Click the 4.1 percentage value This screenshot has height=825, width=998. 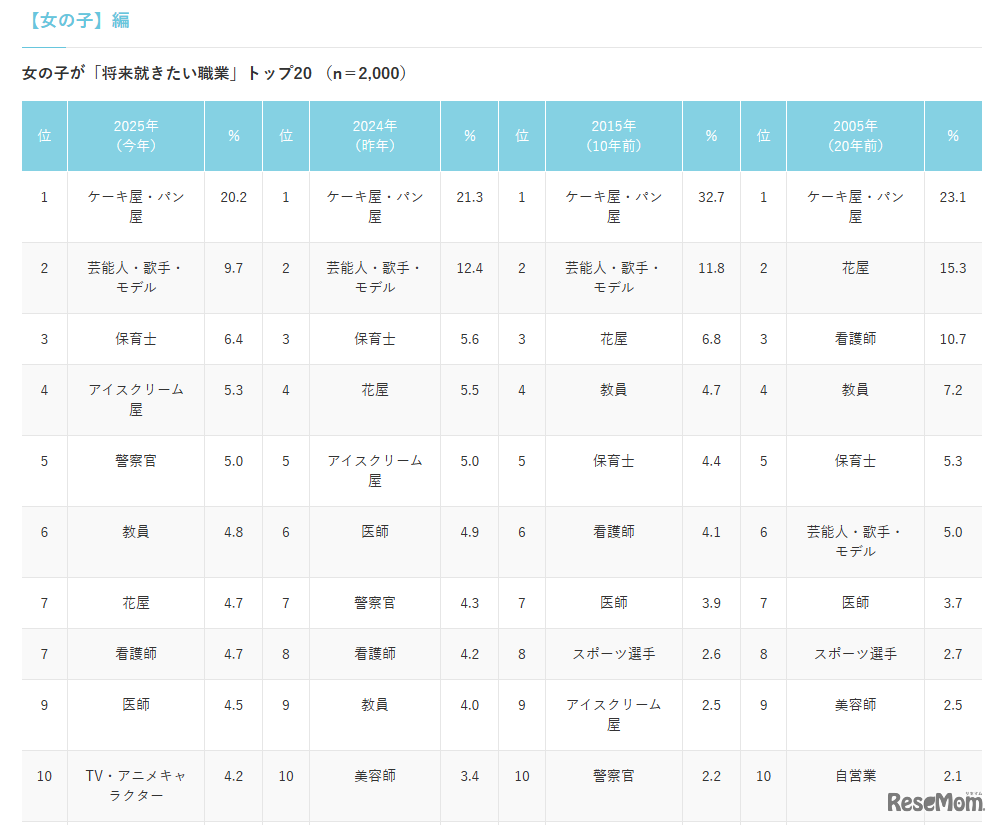click(711, 532)
